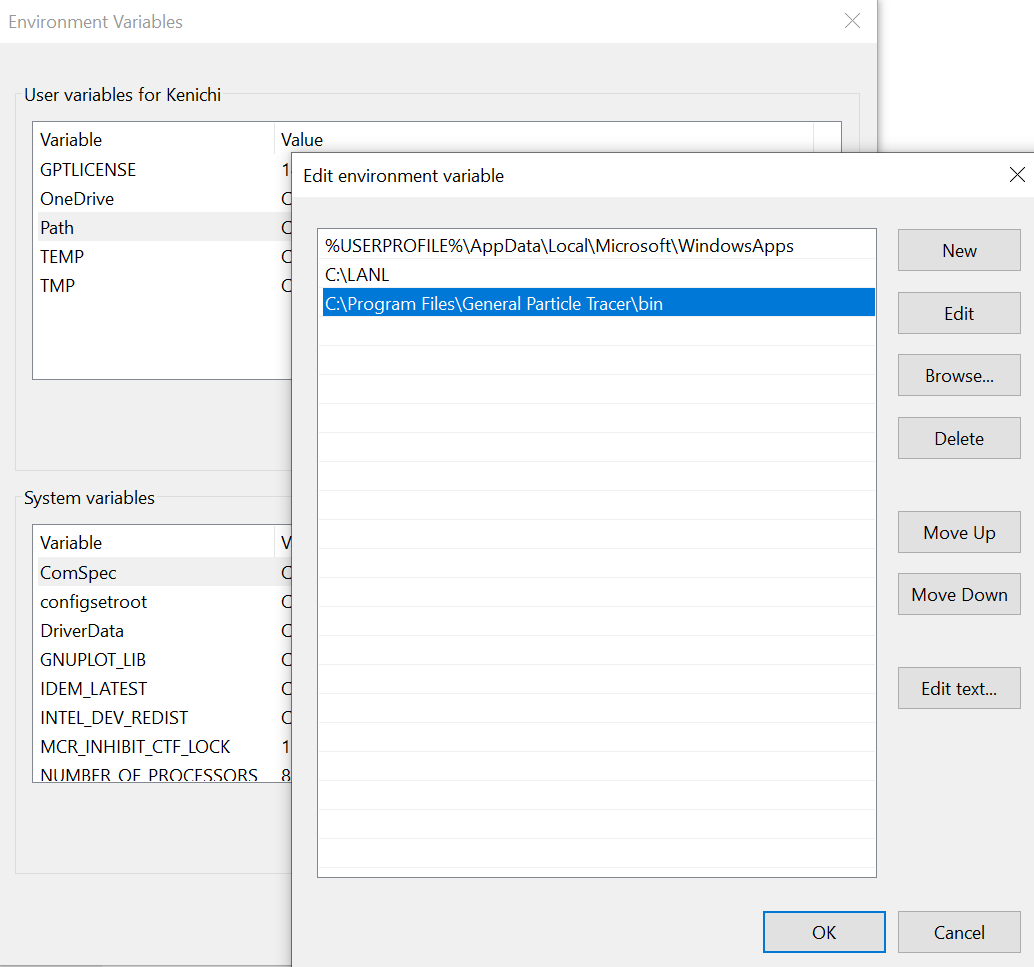Select the GNUPLOT_LIB system variable
1034x967 pixels.
pyautogui.click(x=93, y=660)
